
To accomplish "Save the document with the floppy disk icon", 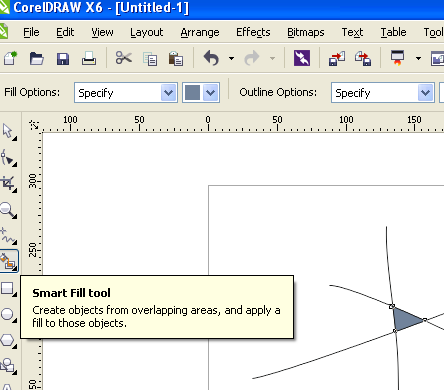I will coord(63,59).
